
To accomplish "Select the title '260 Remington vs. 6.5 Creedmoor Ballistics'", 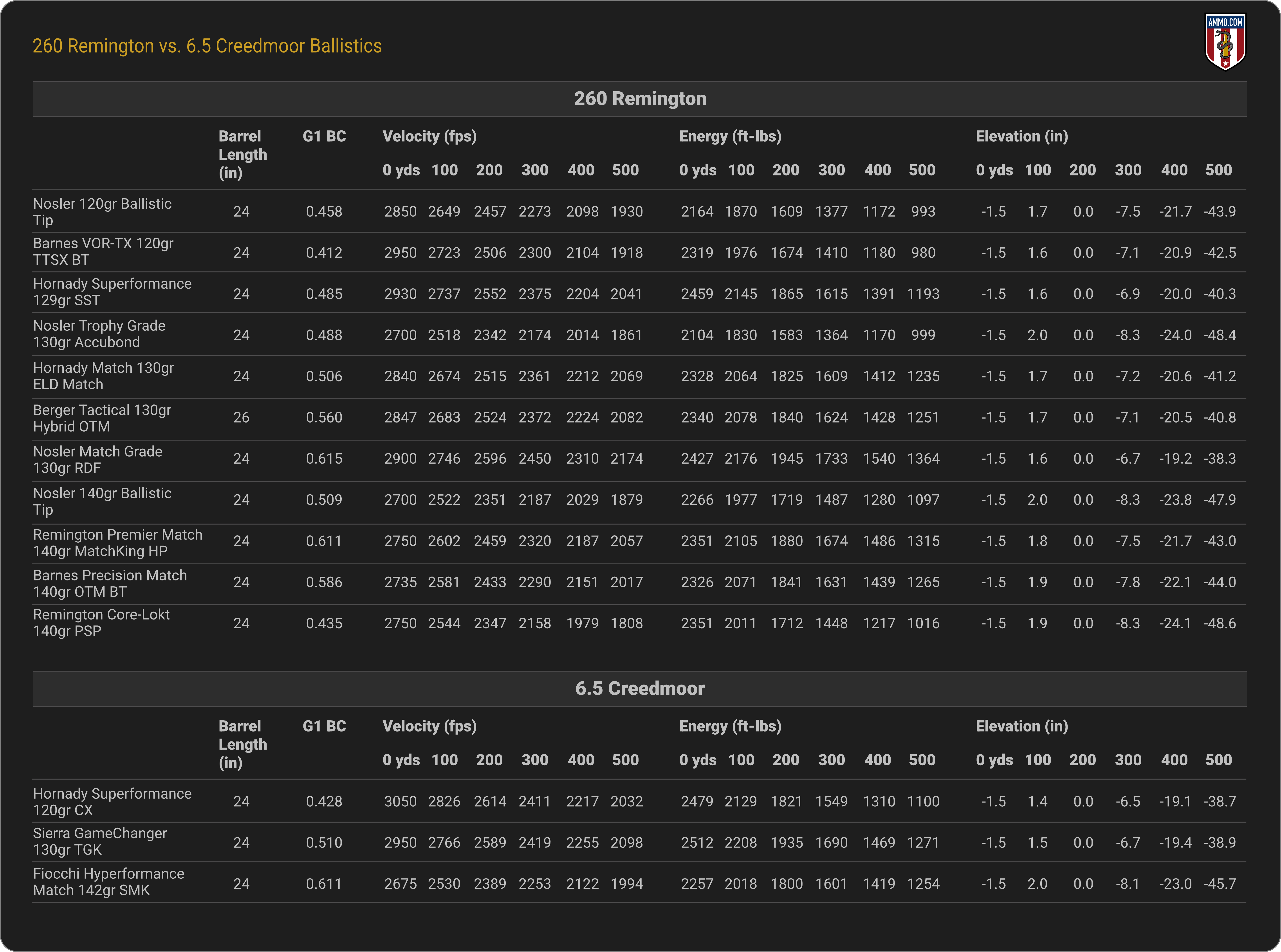I will tap(207, 46).
